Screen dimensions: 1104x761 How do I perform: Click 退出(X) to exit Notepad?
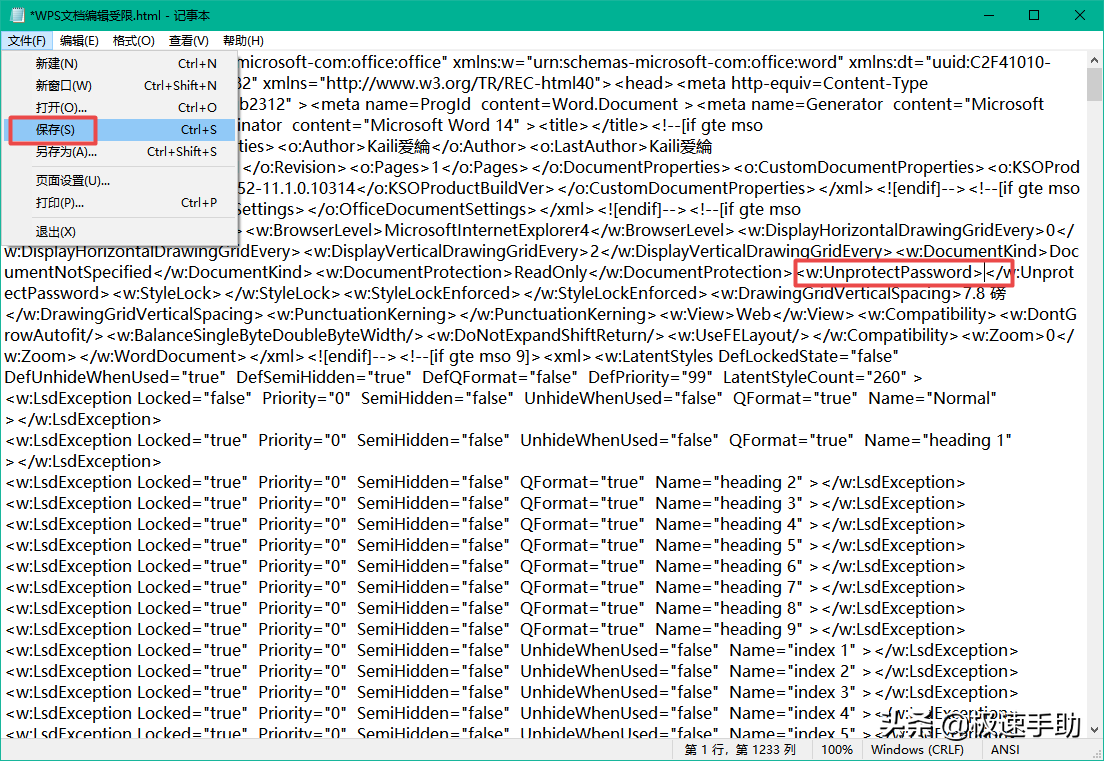tap(56, 232)
